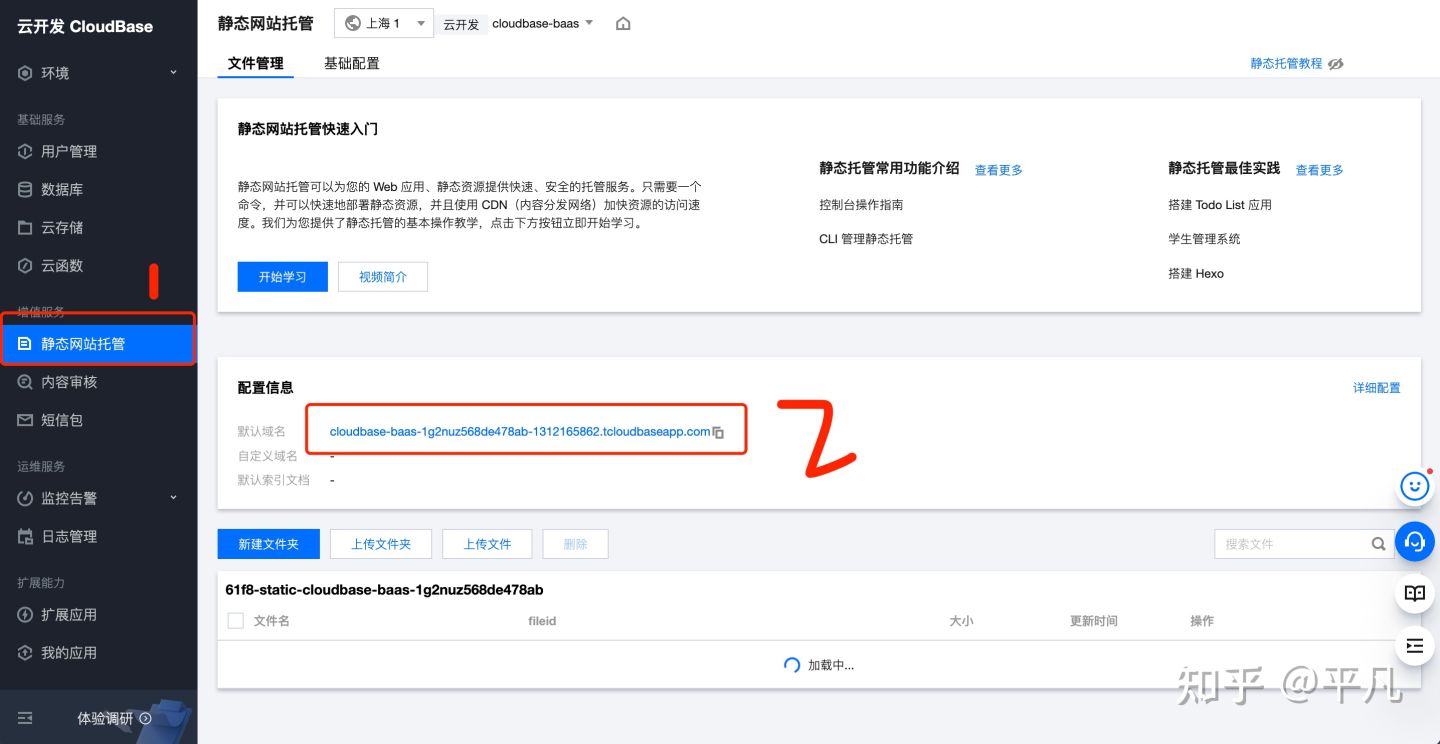Open the CLI 管理静态托管 link

click(x=866, y=239)
